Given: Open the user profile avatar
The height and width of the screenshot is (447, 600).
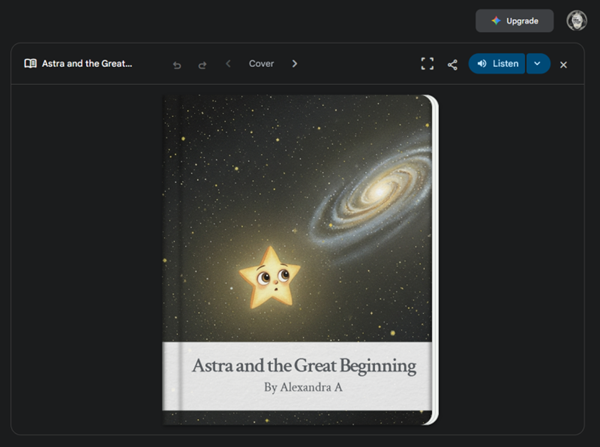Looking at the screenshot, I should click(x=577, y=21).
